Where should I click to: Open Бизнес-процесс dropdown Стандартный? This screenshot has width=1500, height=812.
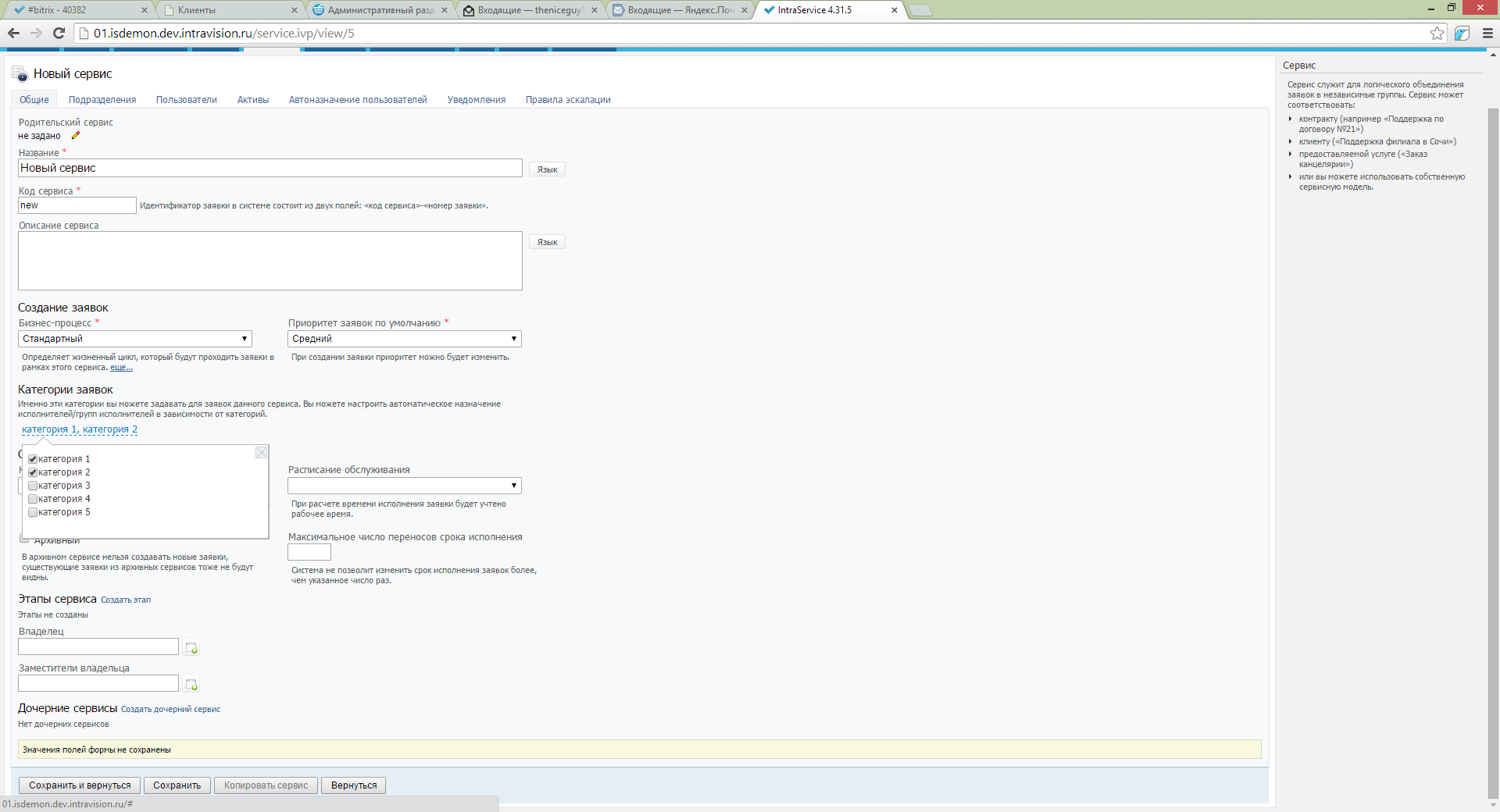[135, 339]
